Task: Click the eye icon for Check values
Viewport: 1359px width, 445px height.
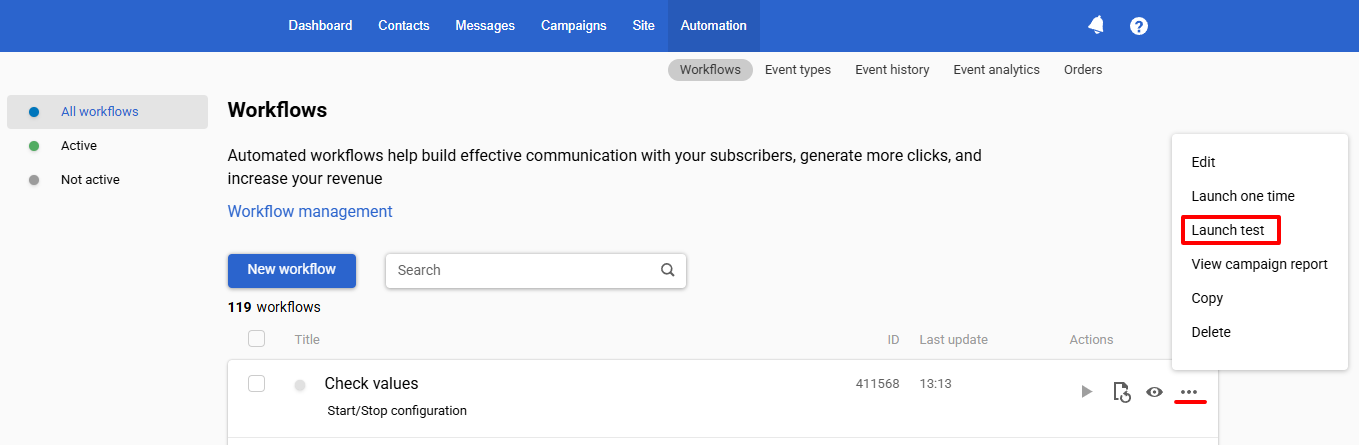Action: (x=1155, y=392)
